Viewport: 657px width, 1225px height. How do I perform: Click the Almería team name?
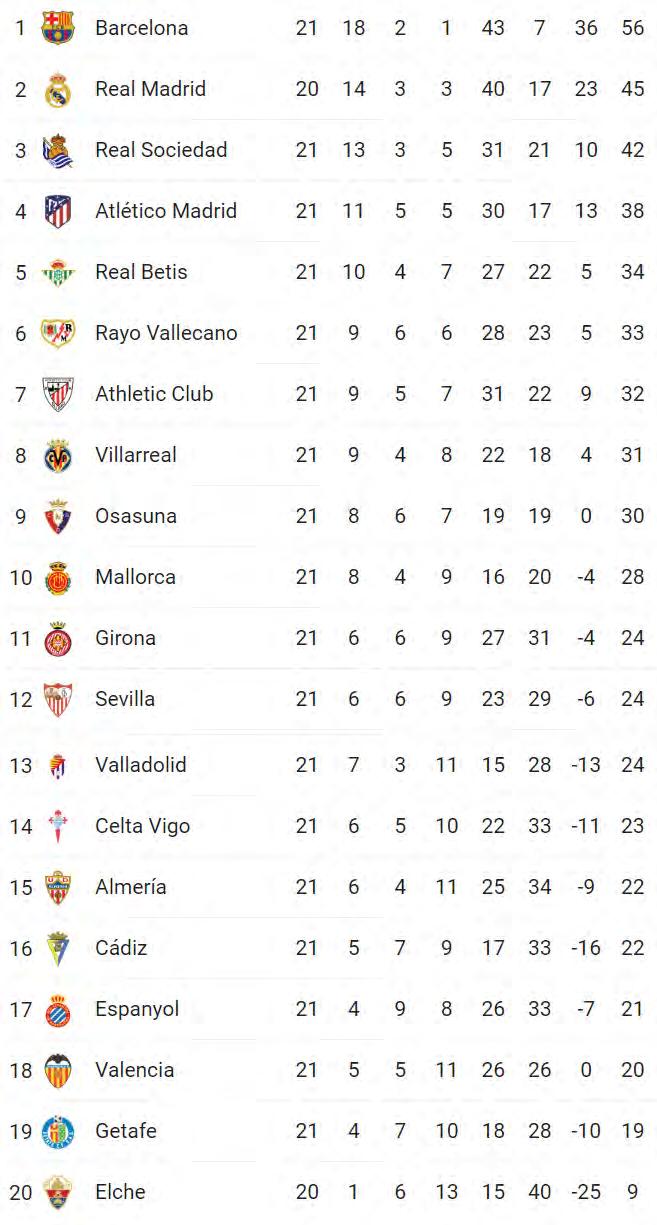pos(131,887)
